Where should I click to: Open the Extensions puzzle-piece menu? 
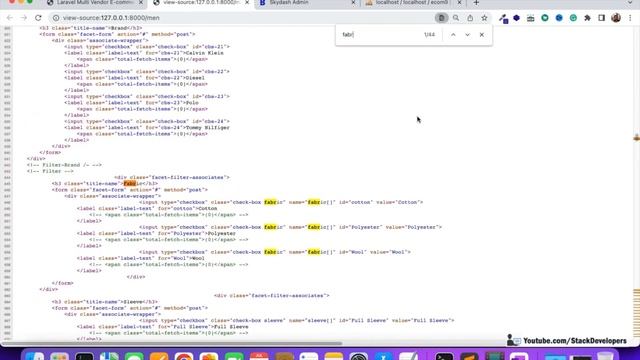587,18
